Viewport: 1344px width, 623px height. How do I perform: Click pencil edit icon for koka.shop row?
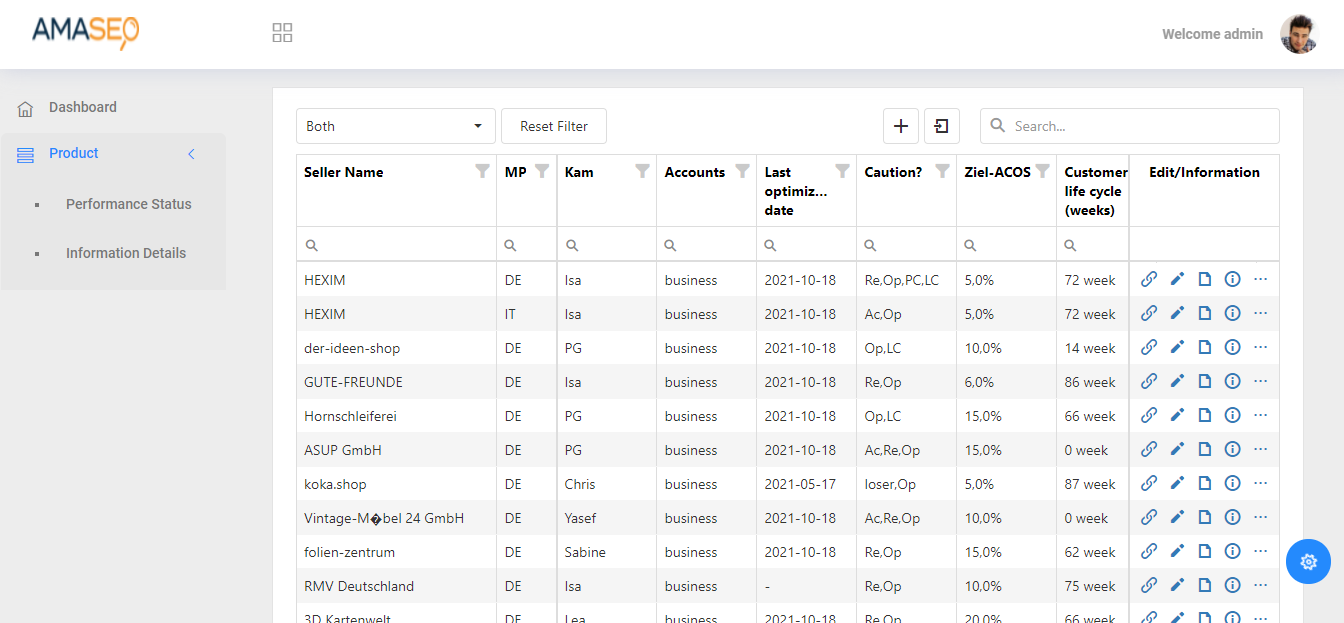coord(1177,484)
